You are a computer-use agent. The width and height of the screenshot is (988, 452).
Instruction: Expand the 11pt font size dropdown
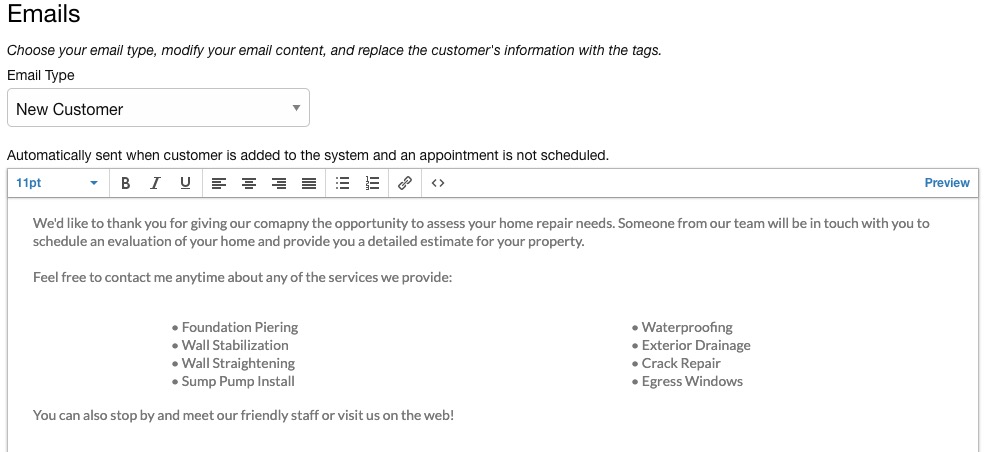[x=57, y=183]
